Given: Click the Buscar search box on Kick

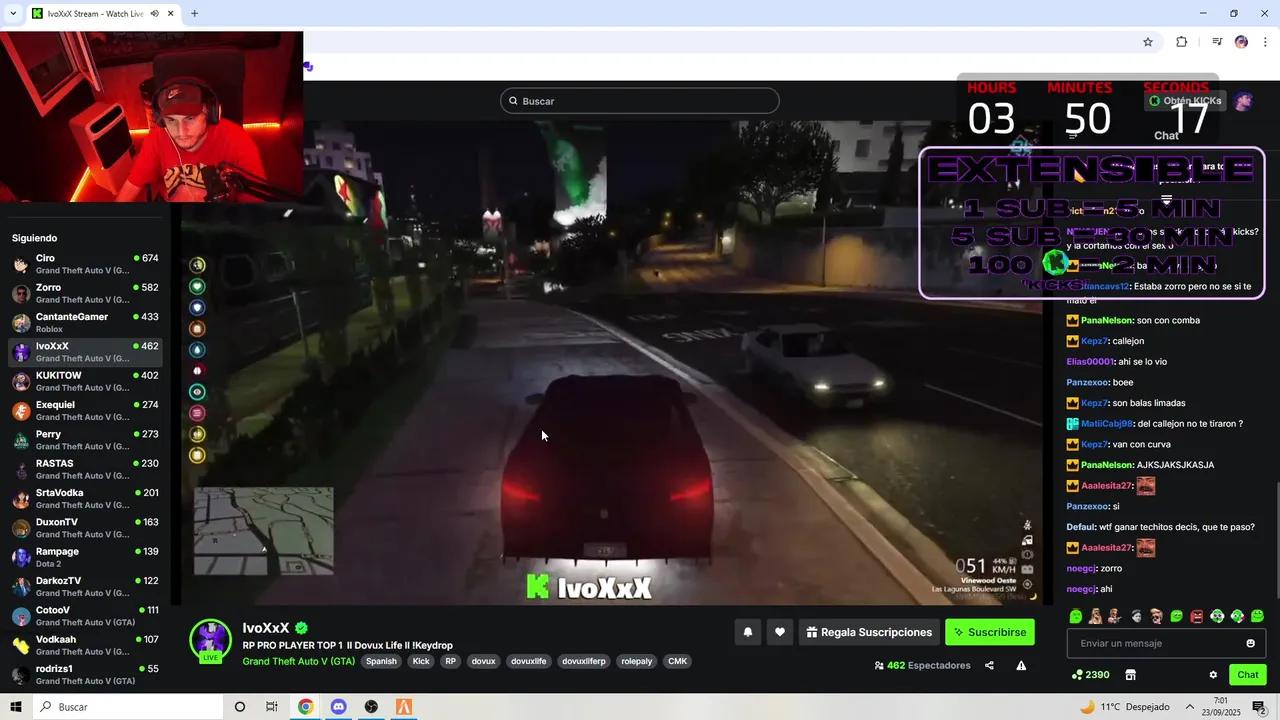Looking at the screenshot, I should point(639,101).
